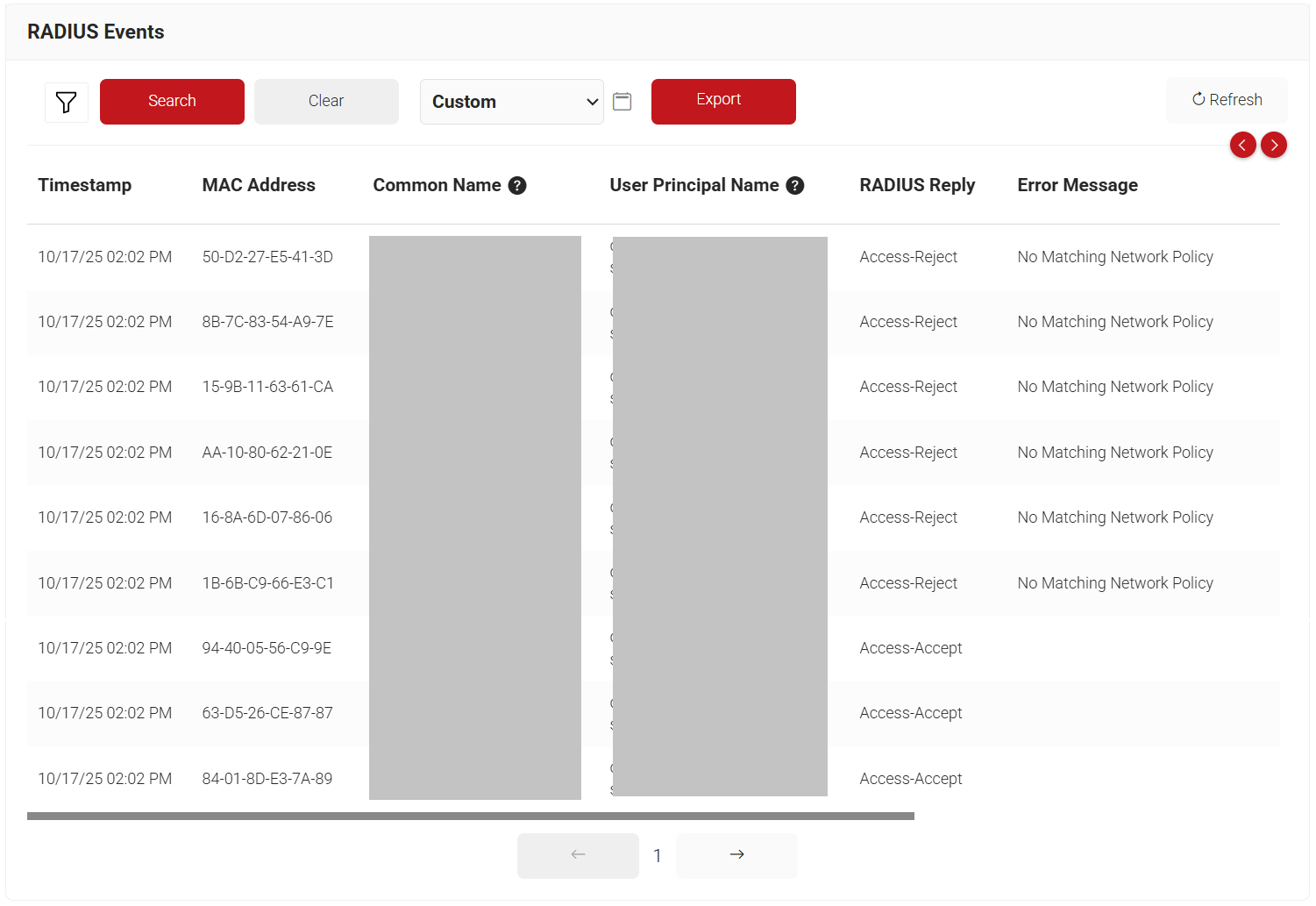Click the Common Name help icon
Viewport: 1316px width, 906px height.
point(517,186)
